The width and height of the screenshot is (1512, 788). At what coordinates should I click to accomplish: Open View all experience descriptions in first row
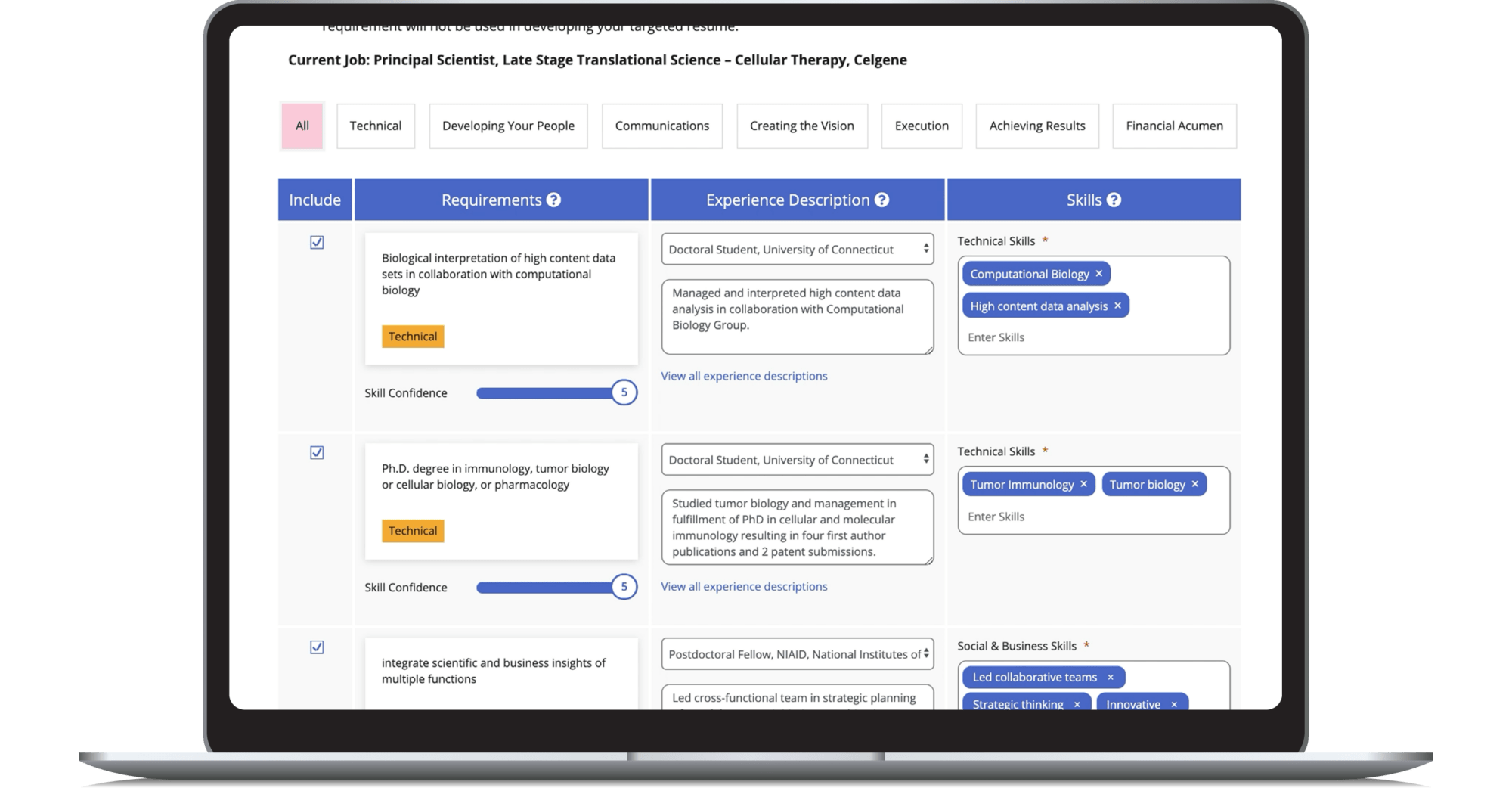pos(744,376)
